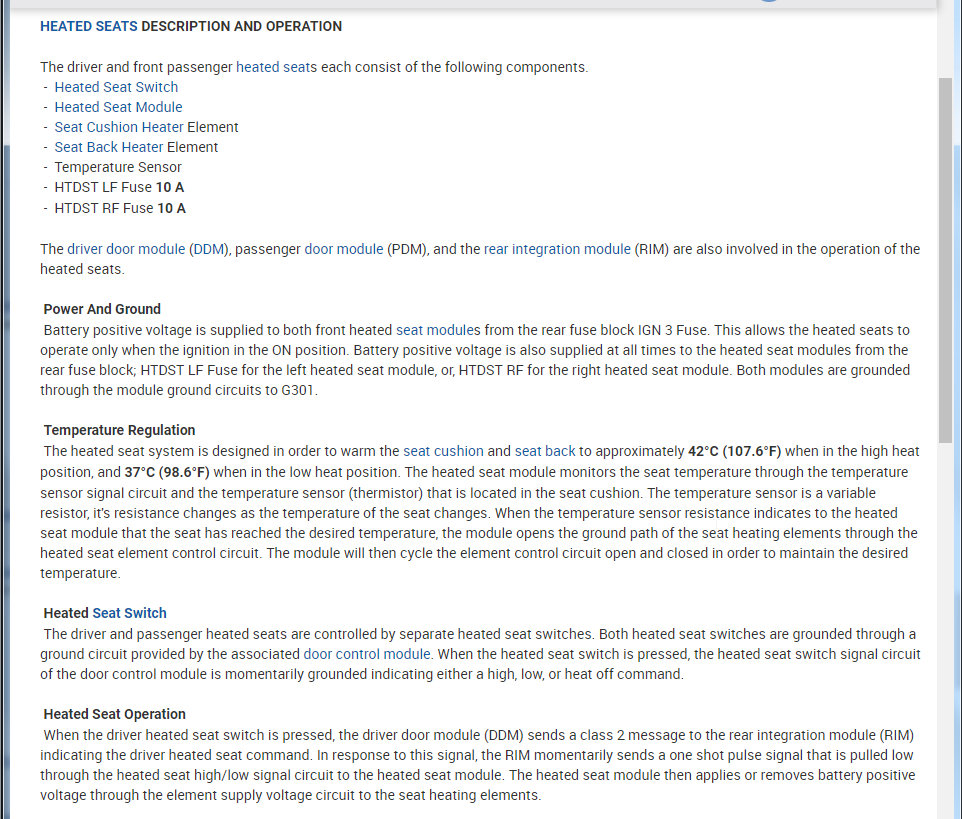
Task: Click the blue circular icon at top edge
Action: pos(767,1)
